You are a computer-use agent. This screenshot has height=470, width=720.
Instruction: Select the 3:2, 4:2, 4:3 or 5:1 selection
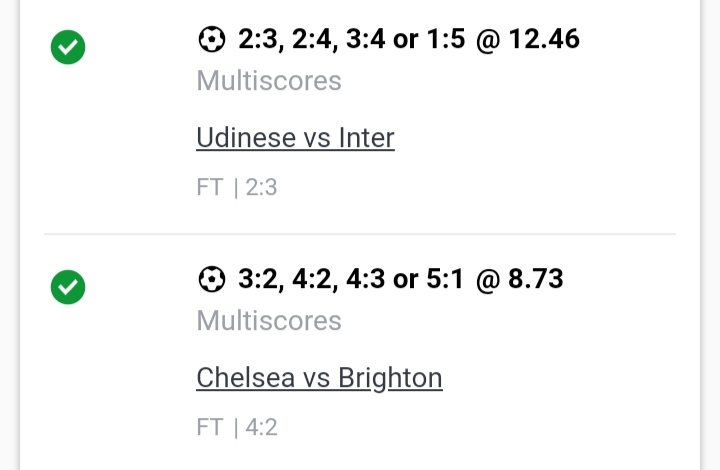pos(351,279)
